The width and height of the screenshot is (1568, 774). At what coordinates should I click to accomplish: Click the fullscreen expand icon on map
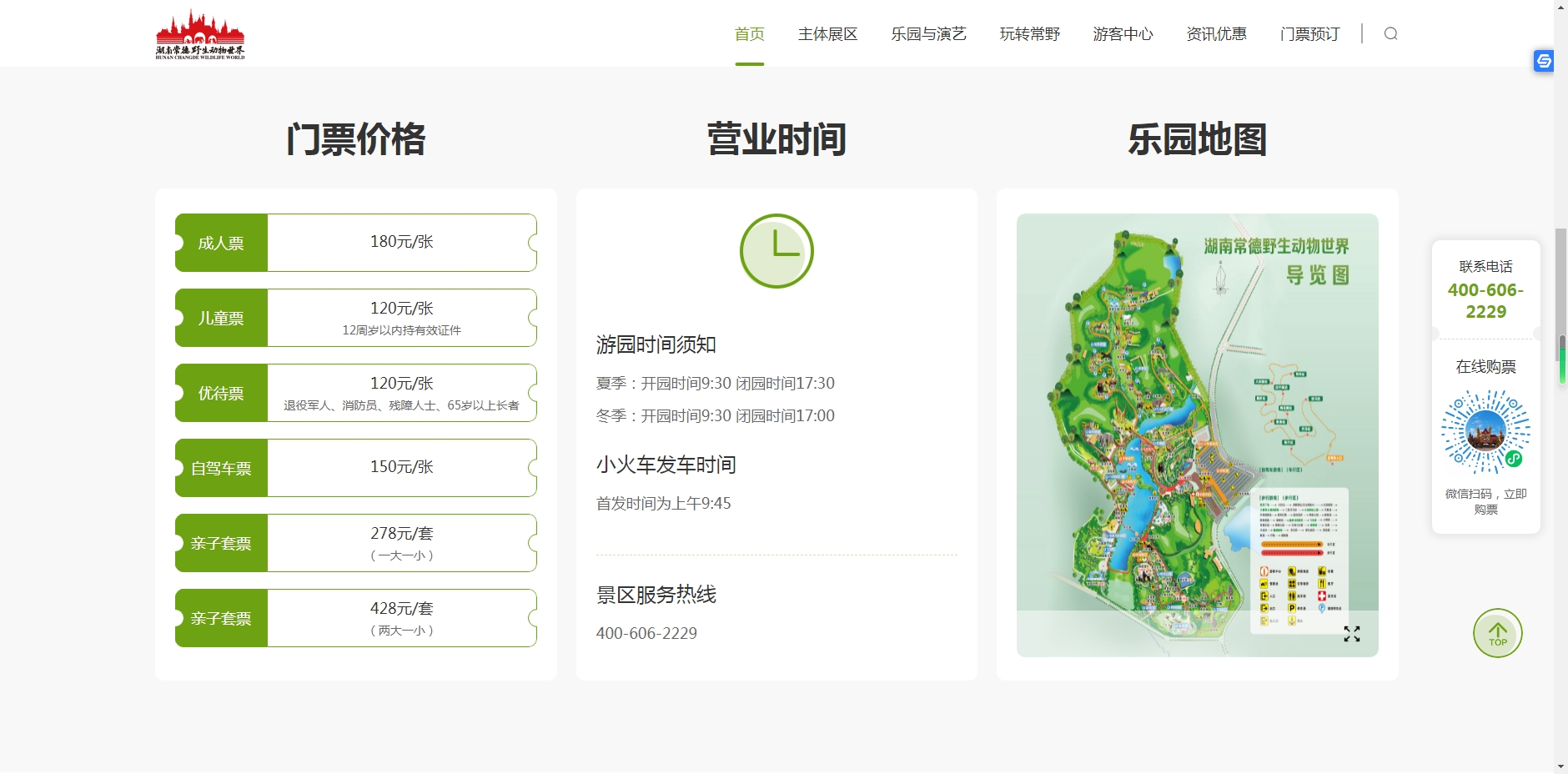pyautogui.click(x=1351, y=634)
